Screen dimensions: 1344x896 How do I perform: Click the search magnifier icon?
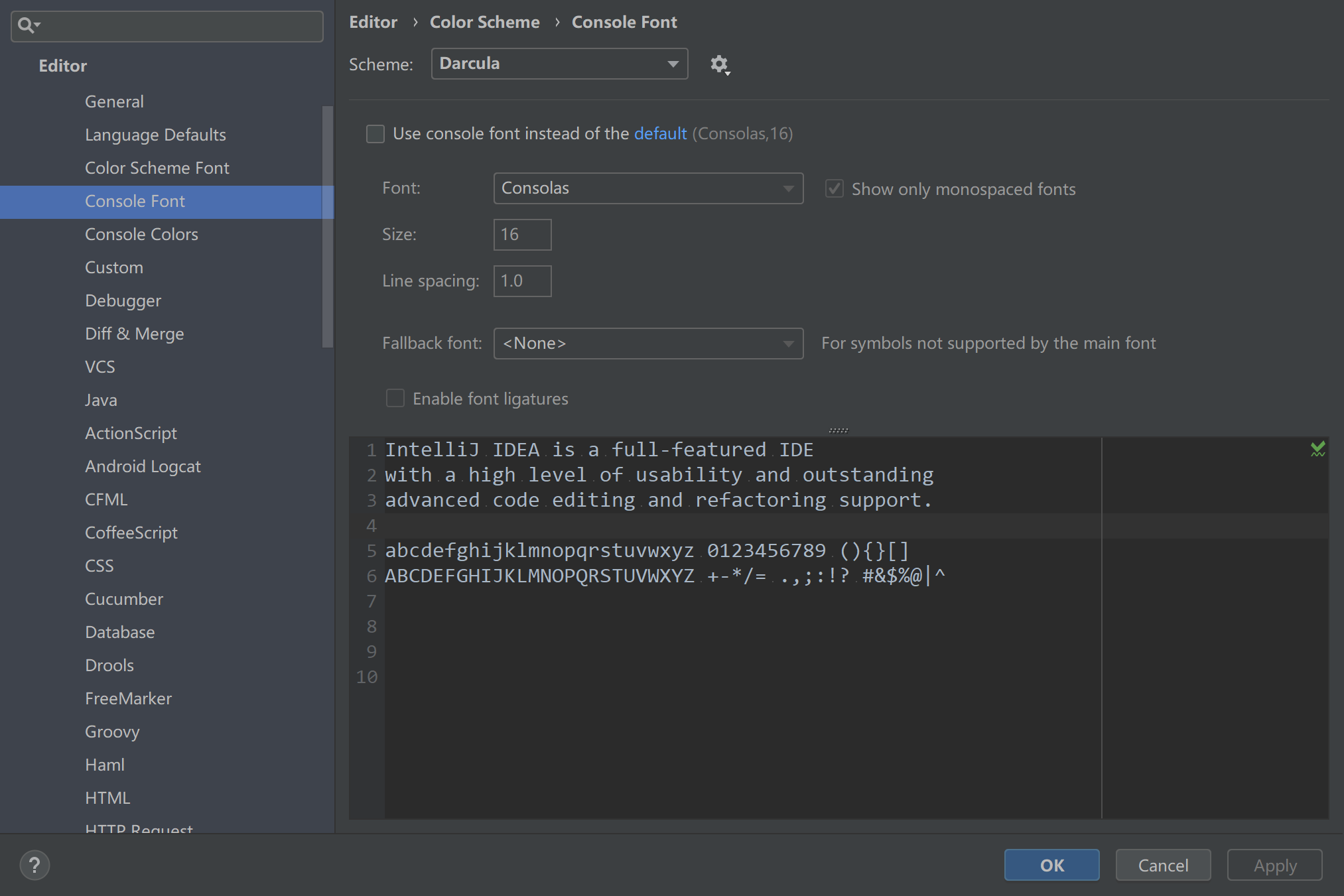(27, 26)
